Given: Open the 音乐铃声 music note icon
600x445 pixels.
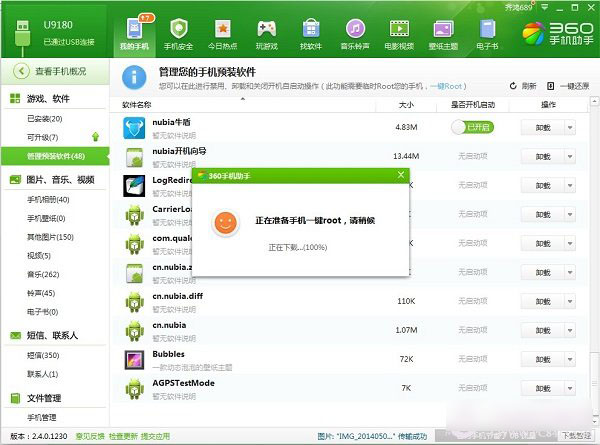Looking at the screenshot, I should [355, 28].
